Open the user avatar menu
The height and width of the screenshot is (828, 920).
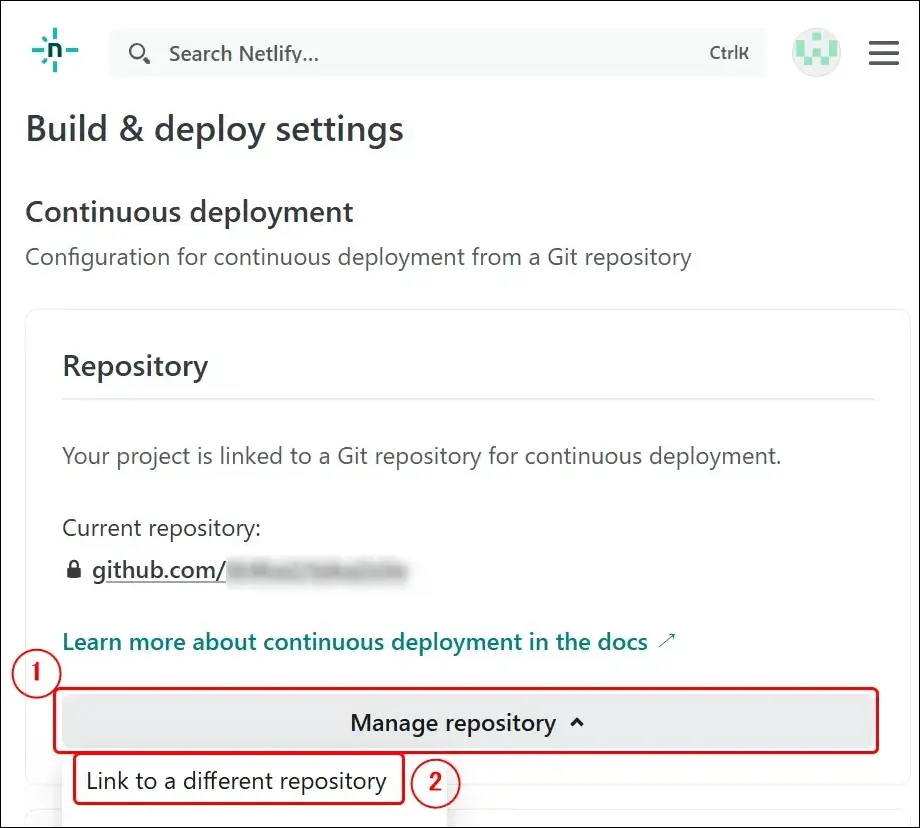pyautogui.click(x=816, y=53)
